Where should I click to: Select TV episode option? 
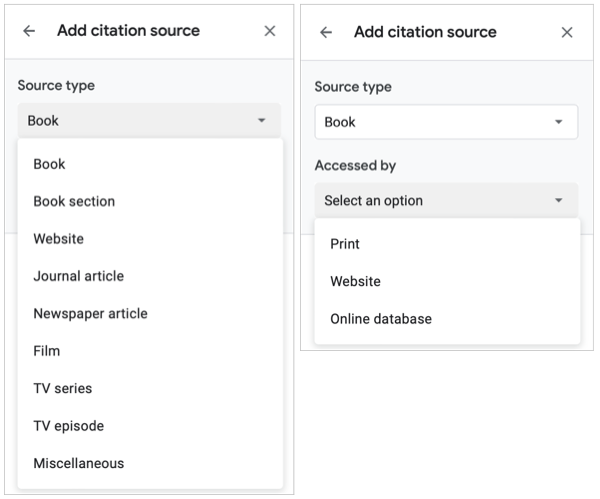click(68, 426)
